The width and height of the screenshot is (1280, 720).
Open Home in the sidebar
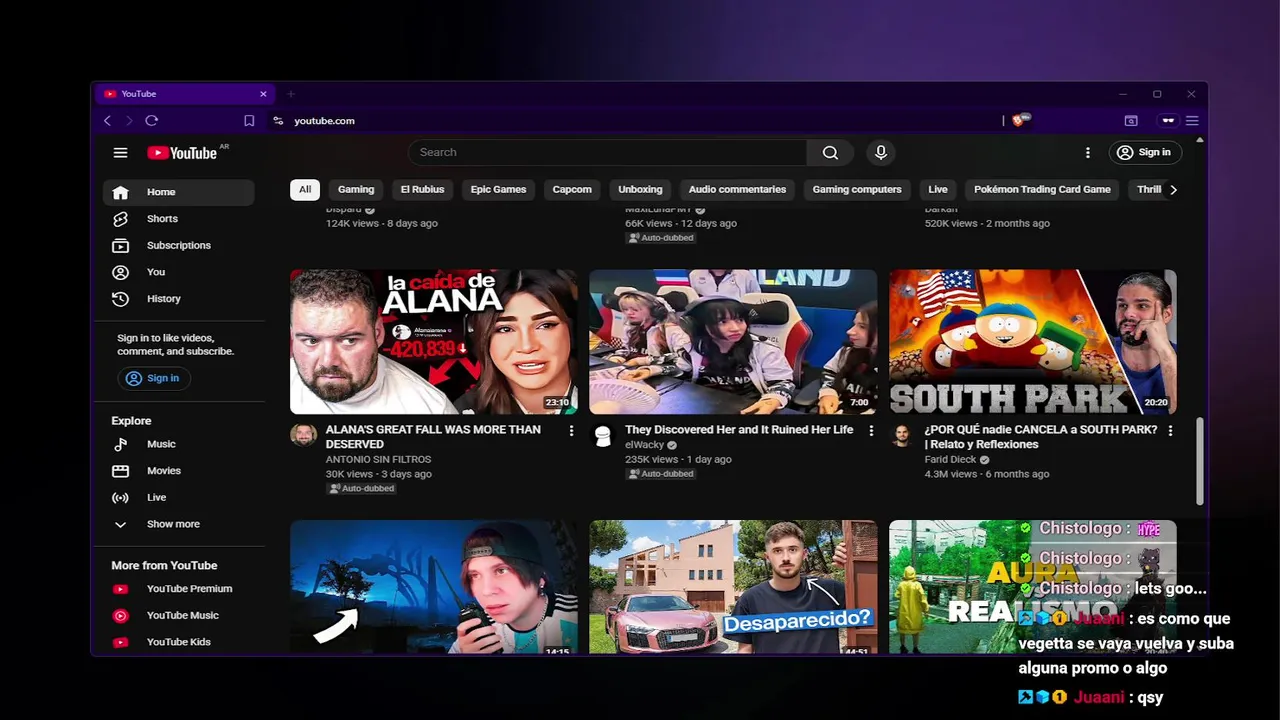point(179,192)
